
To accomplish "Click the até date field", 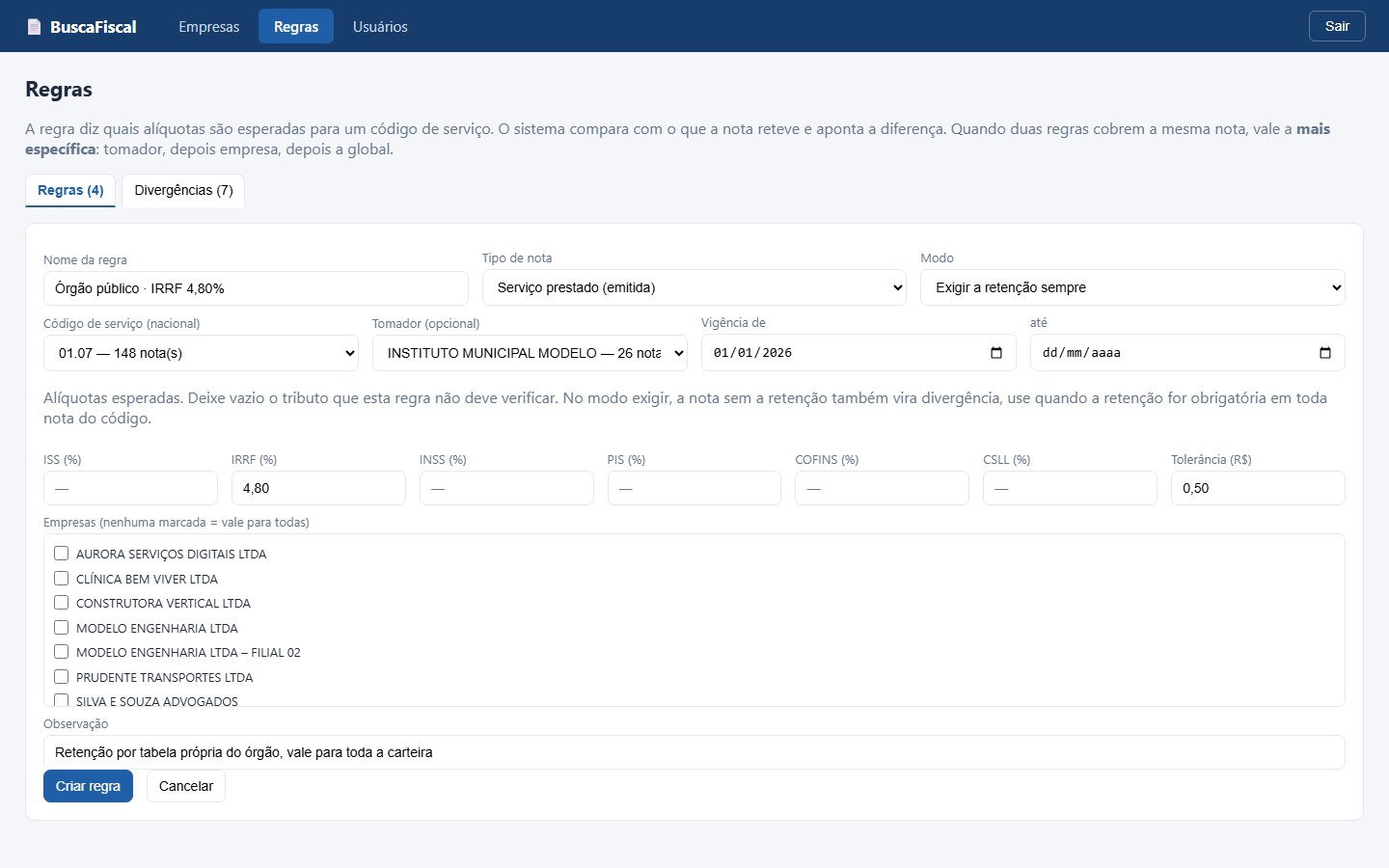I will [x=1187, y=353].
